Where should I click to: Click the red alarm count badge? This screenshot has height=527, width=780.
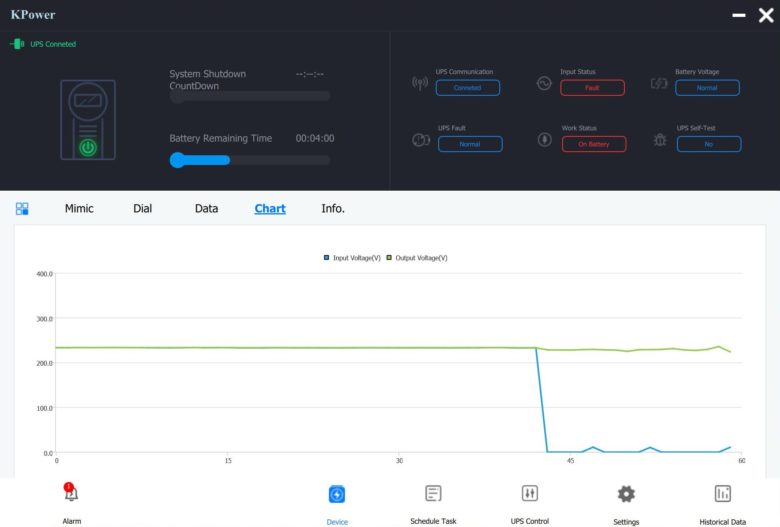pyautogui.click(x=69, y=487)
